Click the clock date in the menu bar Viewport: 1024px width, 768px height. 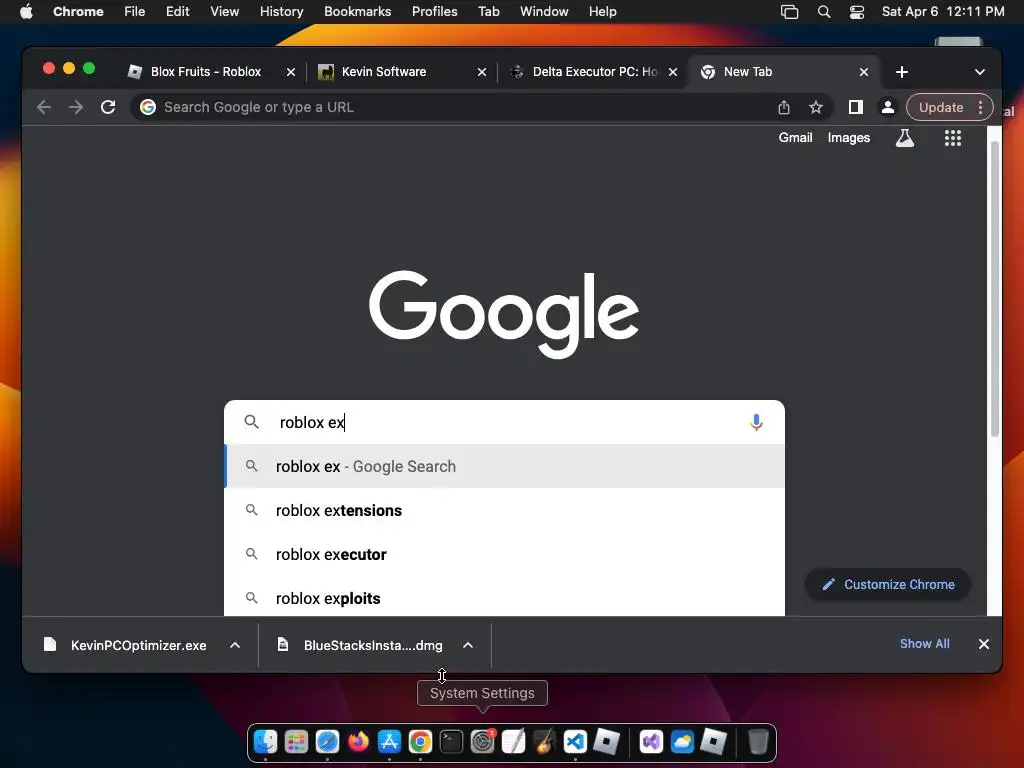pos(943,12)
